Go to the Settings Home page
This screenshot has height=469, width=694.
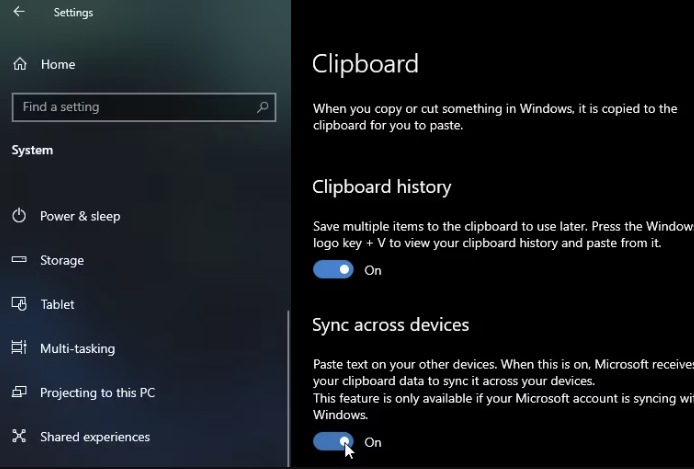pos(57,64)
